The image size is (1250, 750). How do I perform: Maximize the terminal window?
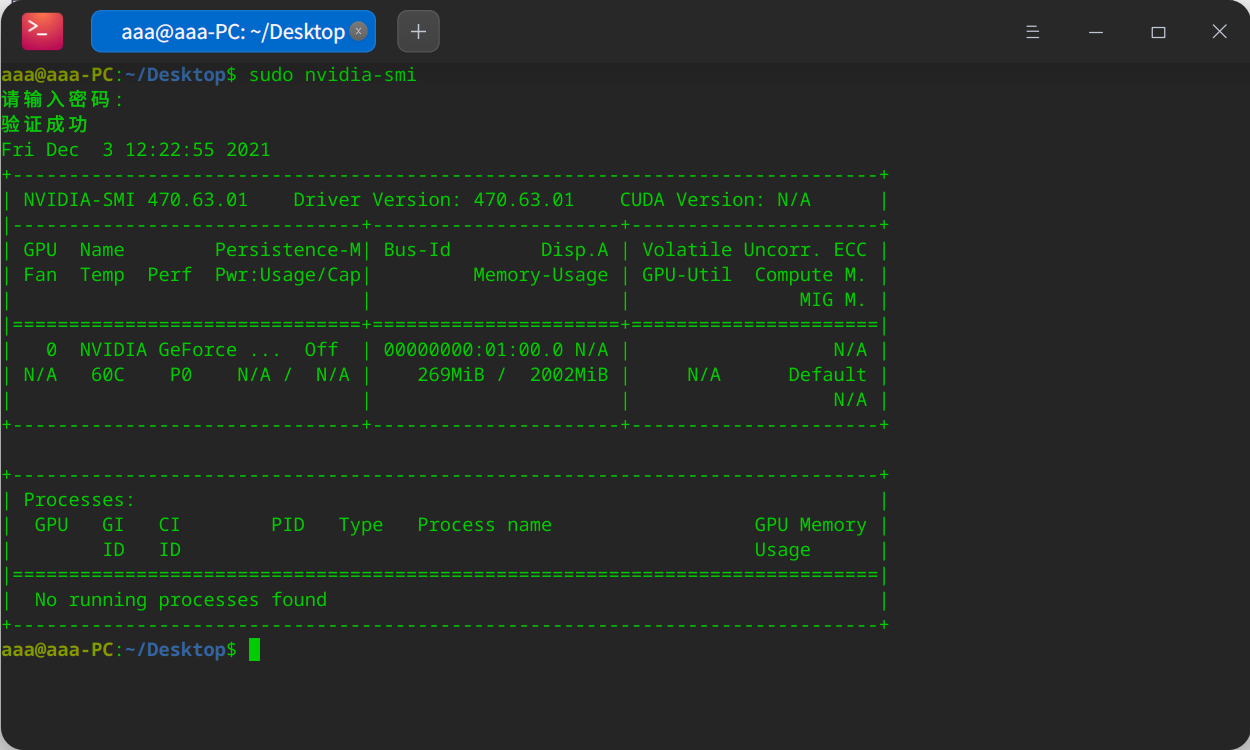pyautogui.click(x=1158, y=32)
